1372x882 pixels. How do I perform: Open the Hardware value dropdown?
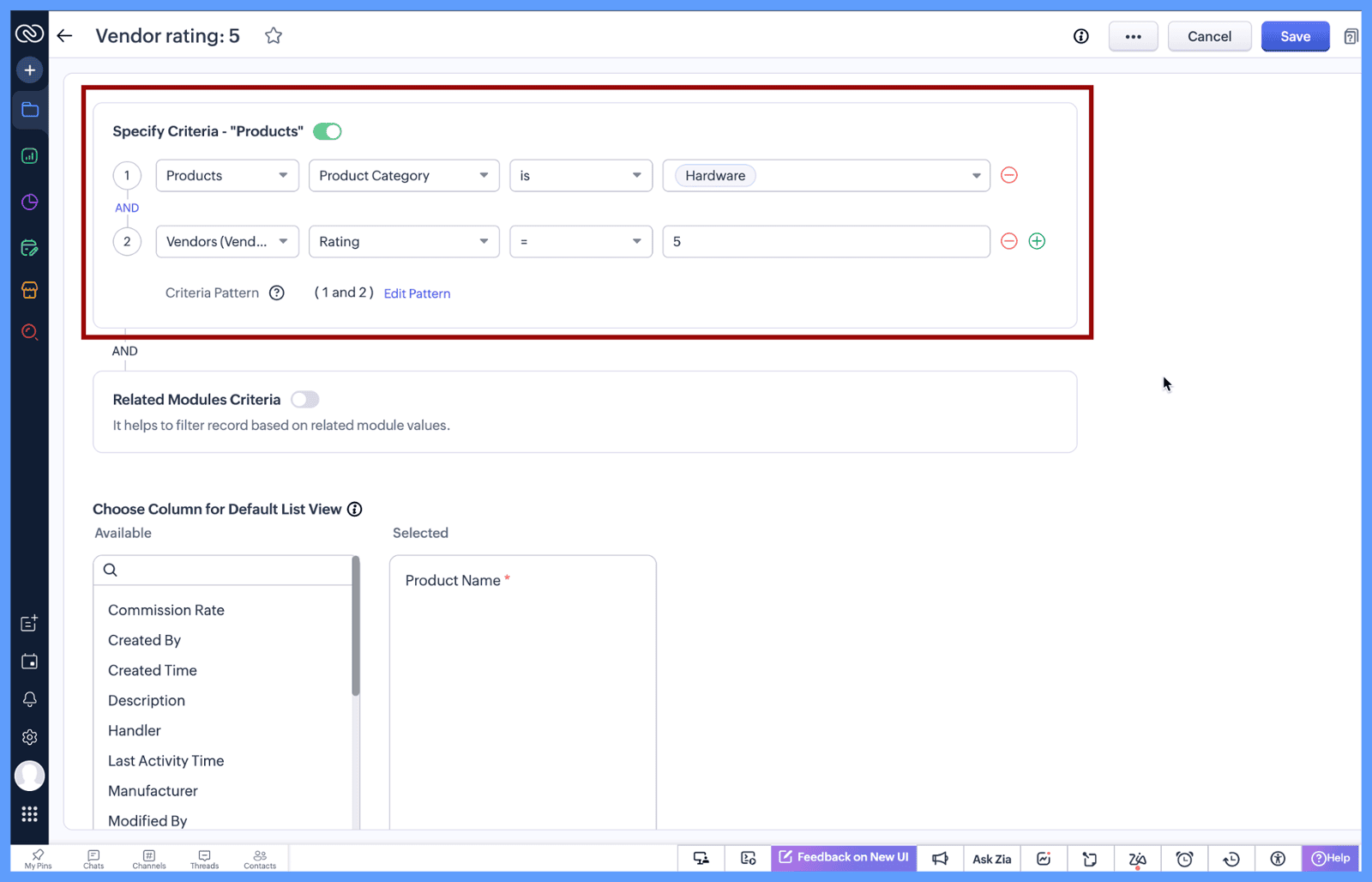[x=975, y=176]
